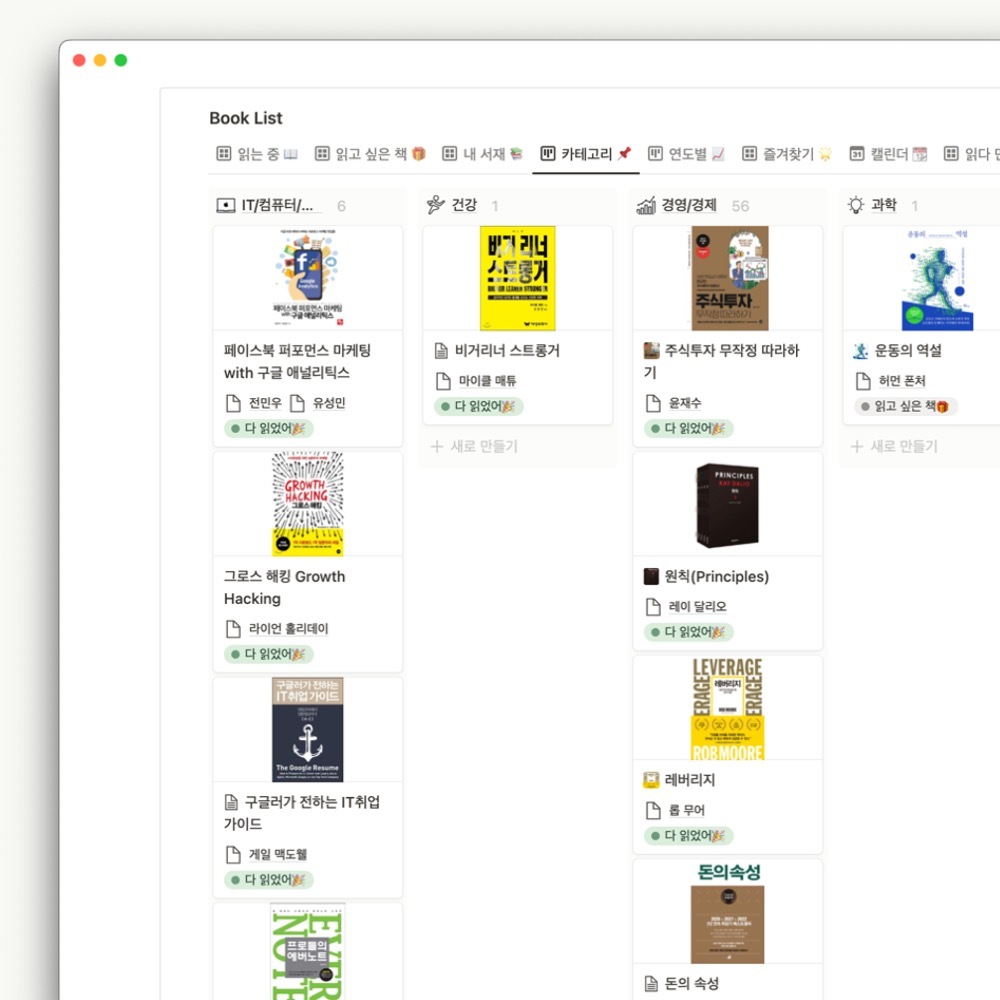Select the 연도별 view tab
Screen dimensions: 1000x1000
(686, 154)
